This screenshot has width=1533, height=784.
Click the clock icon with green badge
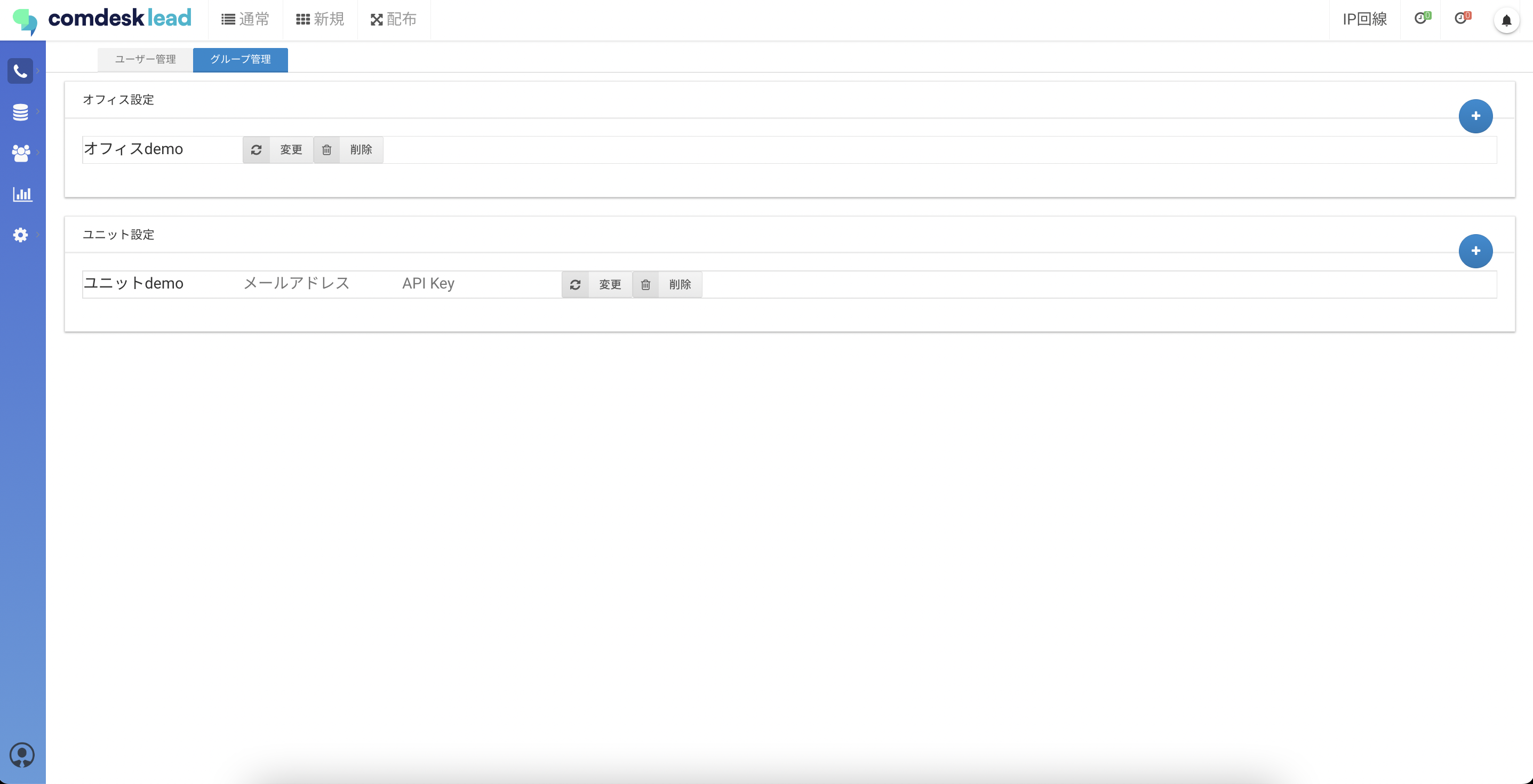tap(1421, 19)
